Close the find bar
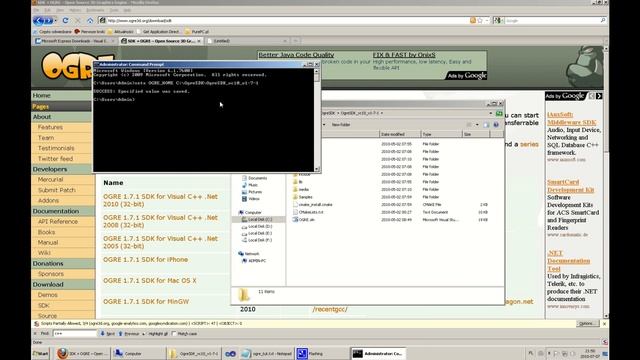Viewport: 640px width, 360px height. (x=35, y=334)
